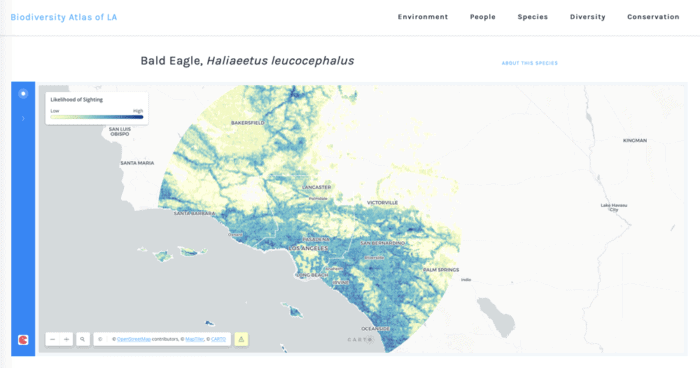Viewport: 700px width, 368px height.
Task: Click the Victorville label on the map
Action: coord(382,203)
